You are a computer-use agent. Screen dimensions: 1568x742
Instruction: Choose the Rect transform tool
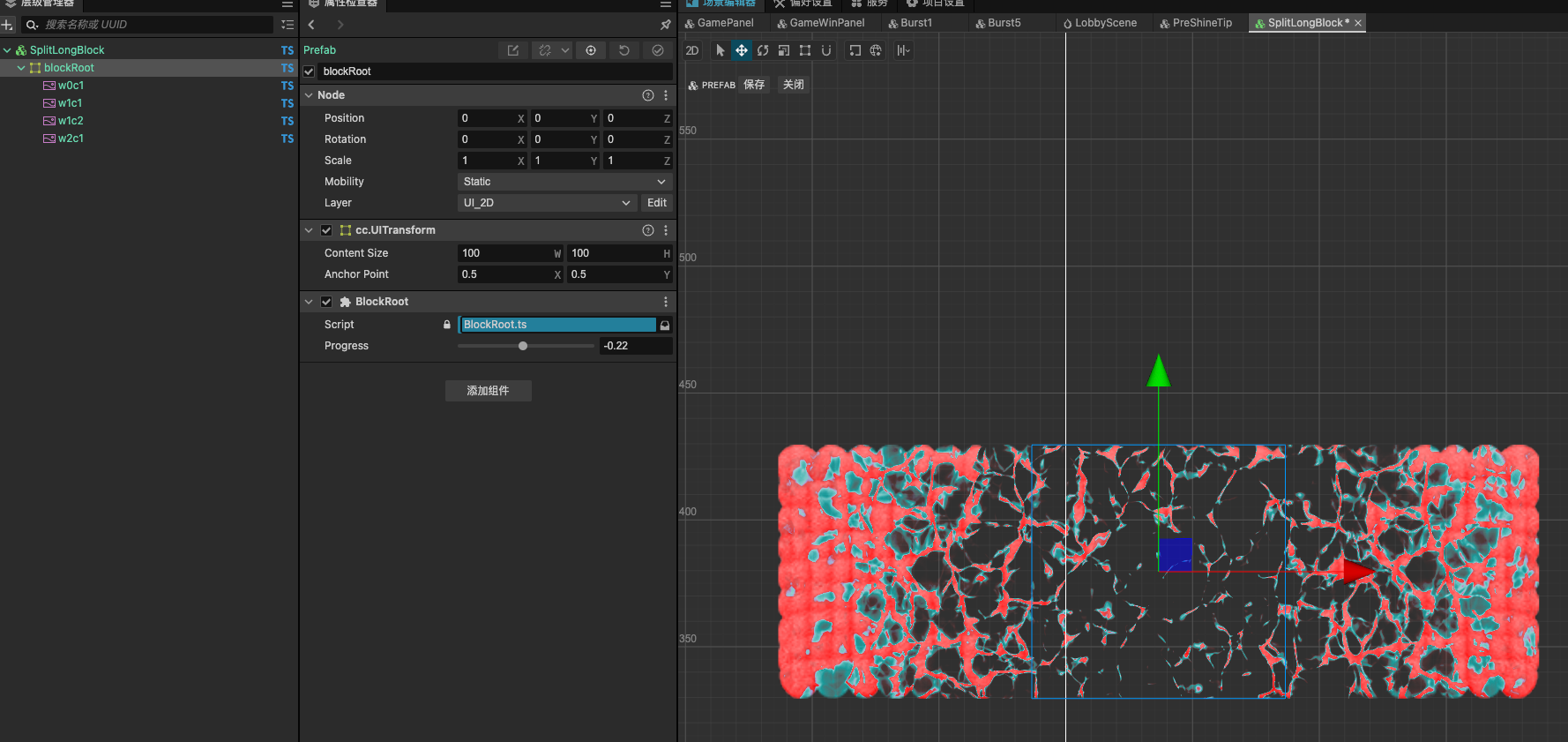coord(805,50)
